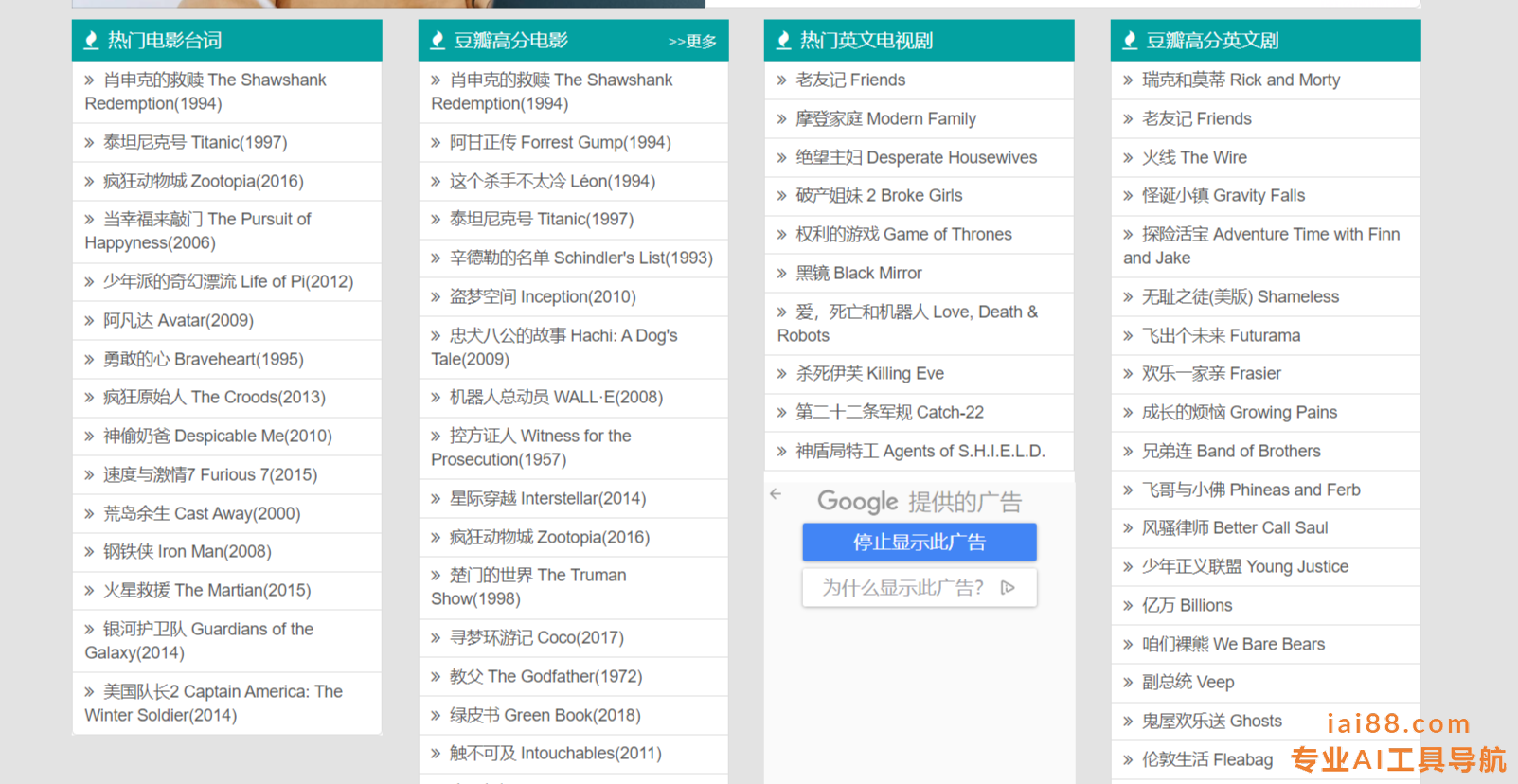Open 疯狂原始人 The Croods(2013)
Image resolution: width=1518 pixels, height=784 pixels.
point(214,397)
